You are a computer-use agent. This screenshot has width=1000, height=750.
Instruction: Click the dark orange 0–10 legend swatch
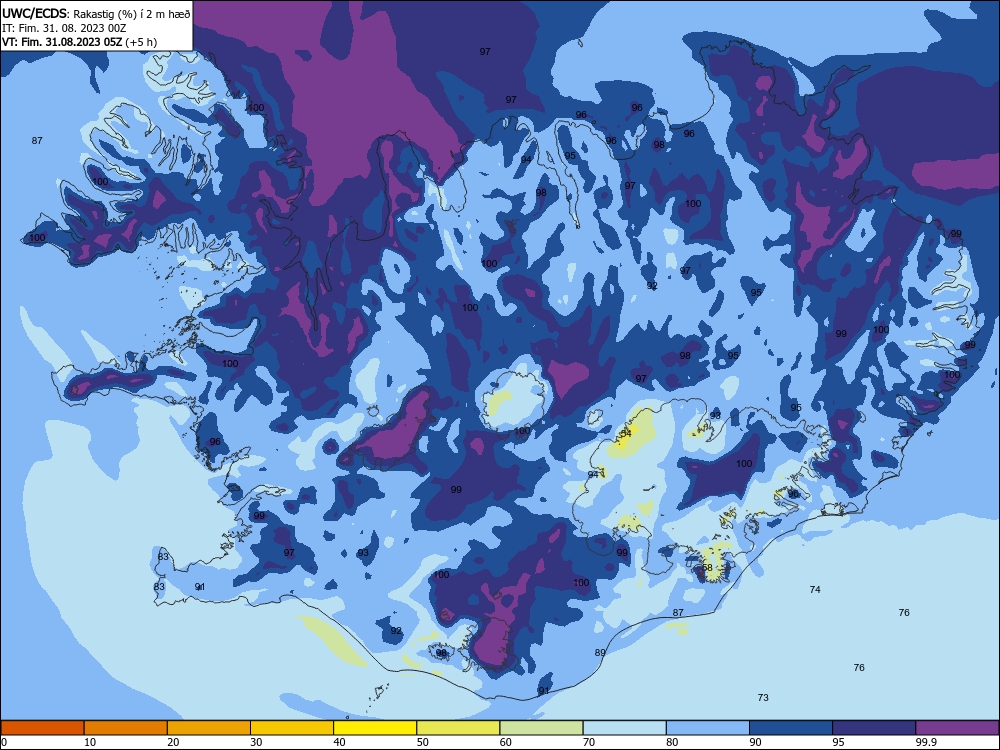click(42, 728)
